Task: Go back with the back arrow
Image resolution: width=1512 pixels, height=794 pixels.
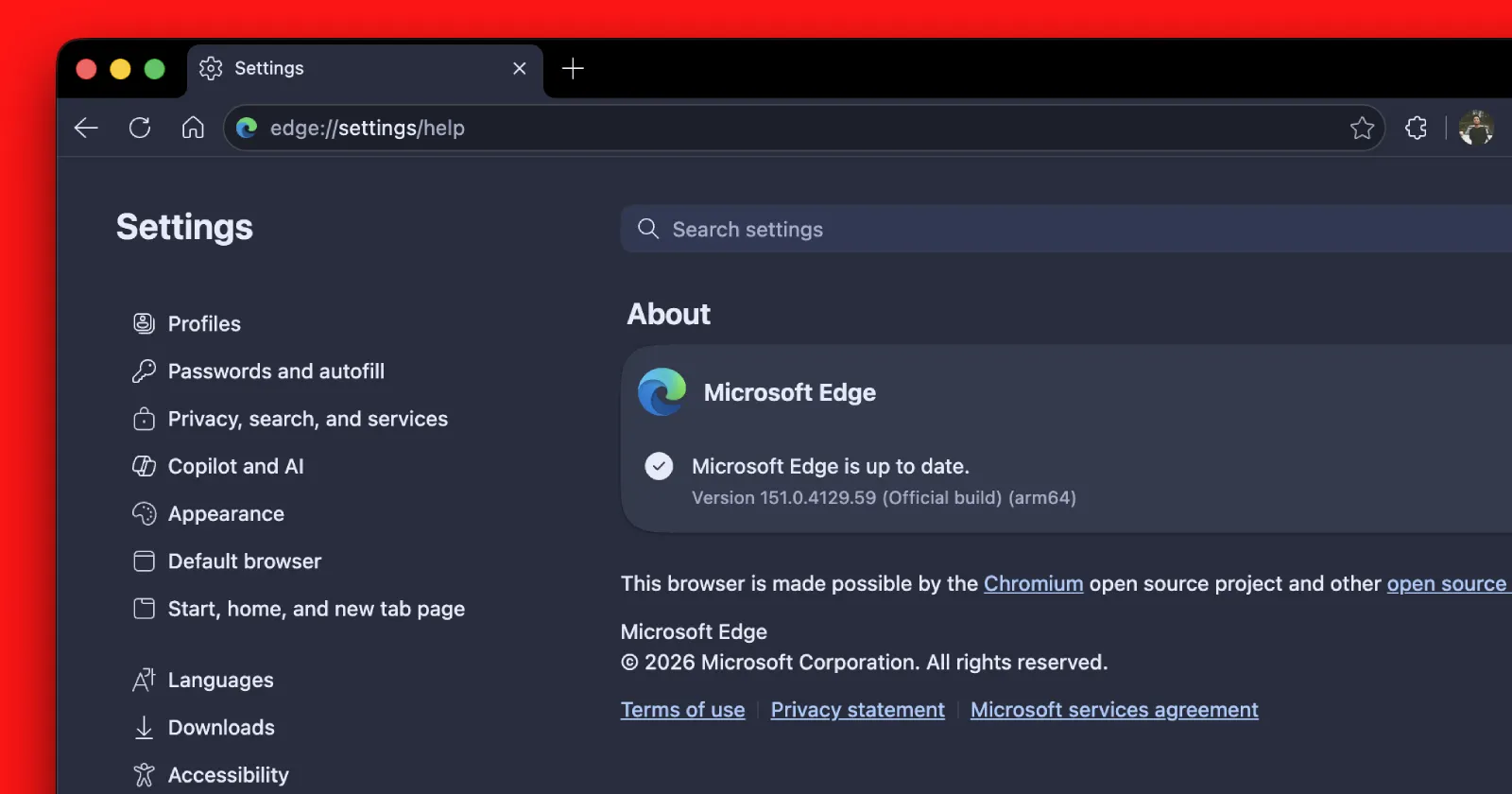Action: (x=86, y=128)
